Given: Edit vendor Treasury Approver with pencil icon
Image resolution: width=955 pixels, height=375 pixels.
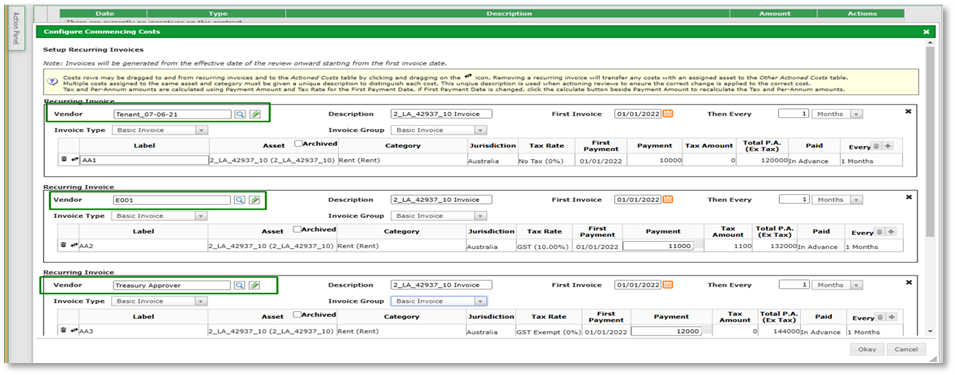Looking at the screenshot, I should (255, 285).
